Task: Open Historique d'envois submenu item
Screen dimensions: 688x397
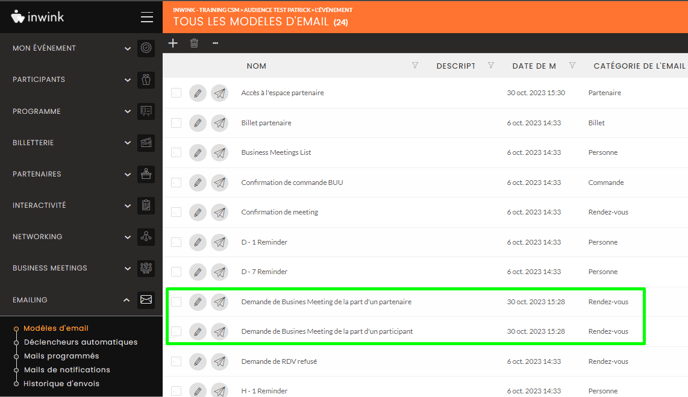Action: (61, 383)
